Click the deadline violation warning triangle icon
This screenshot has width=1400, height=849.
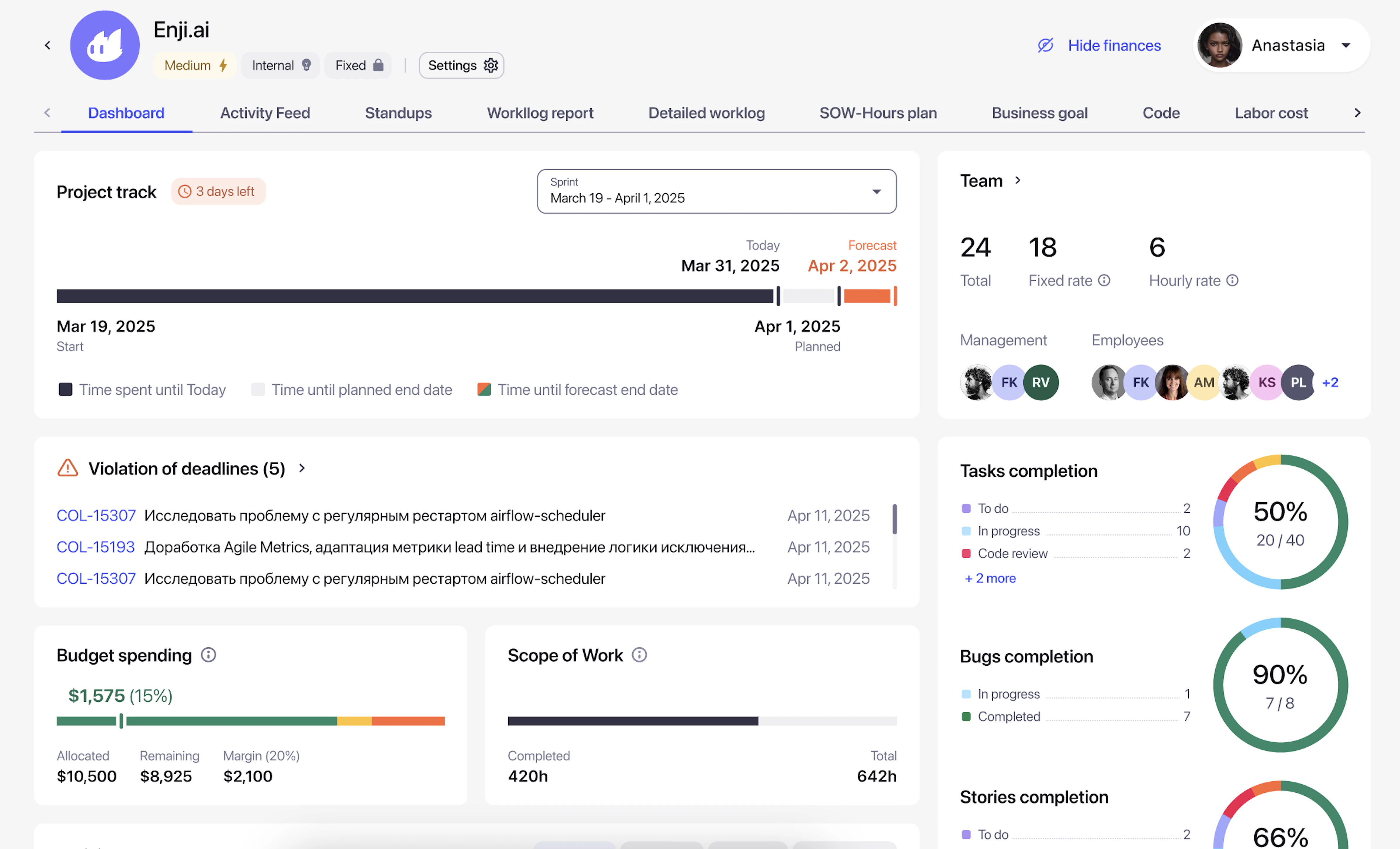coord(68,468)
